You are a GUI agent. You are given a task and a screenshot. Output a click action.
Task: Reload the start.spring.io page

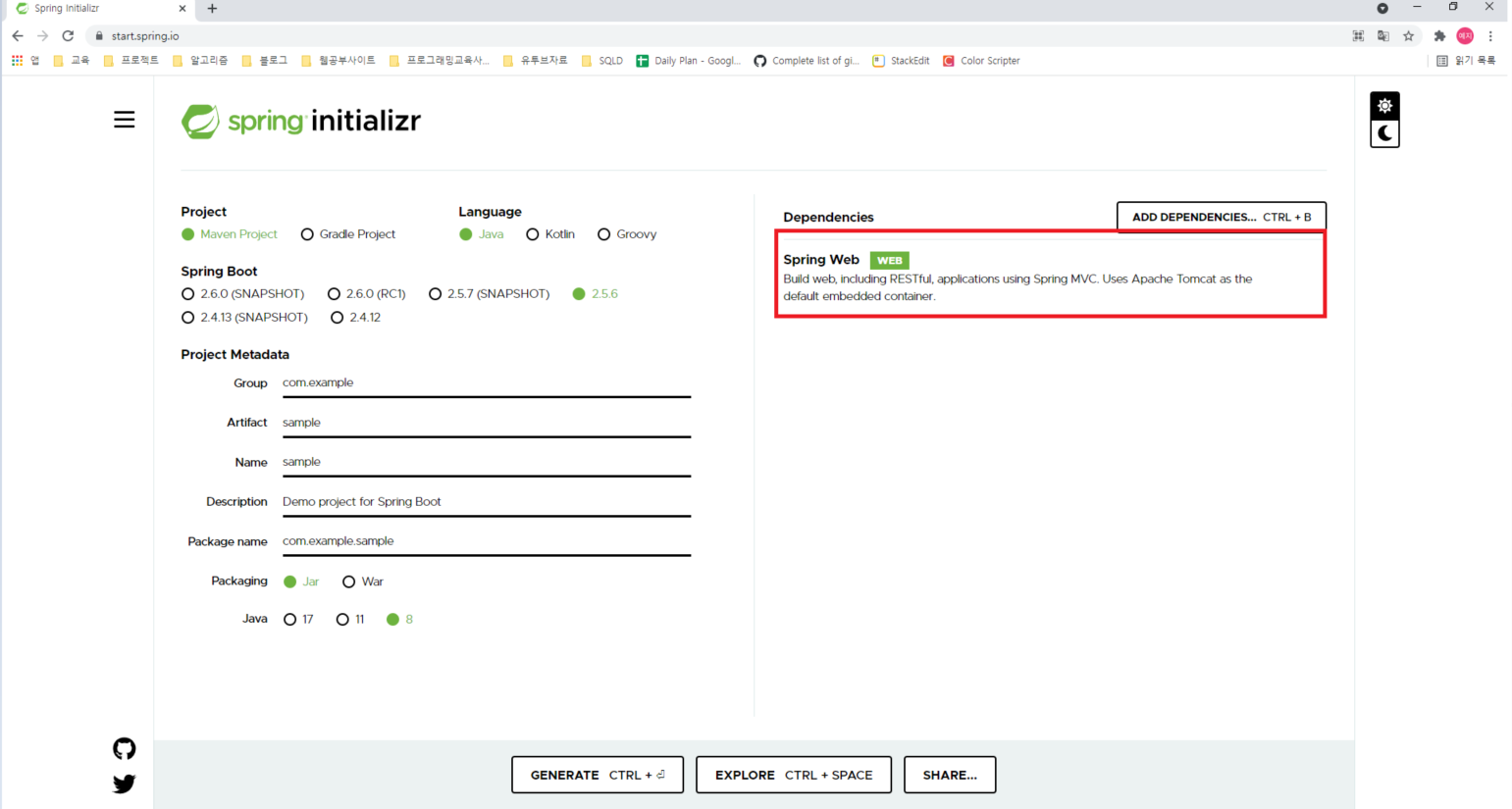[68, 36]
